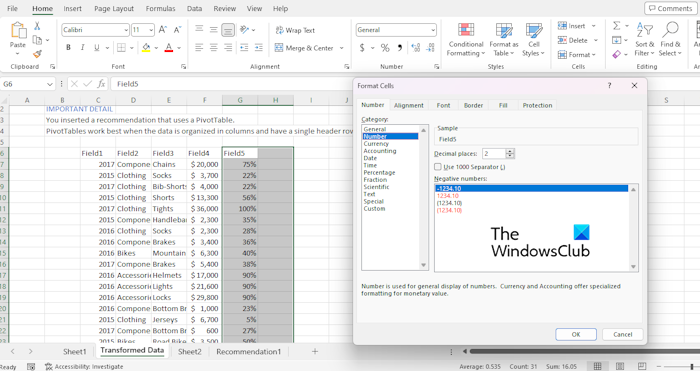Increase font size with larger A icon

[162, 30]
